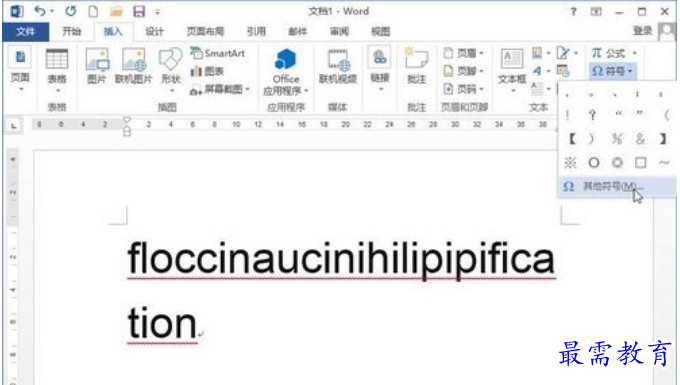
Task: Insert WordArt with the slanted A icon
Action: tap(537, 71)
